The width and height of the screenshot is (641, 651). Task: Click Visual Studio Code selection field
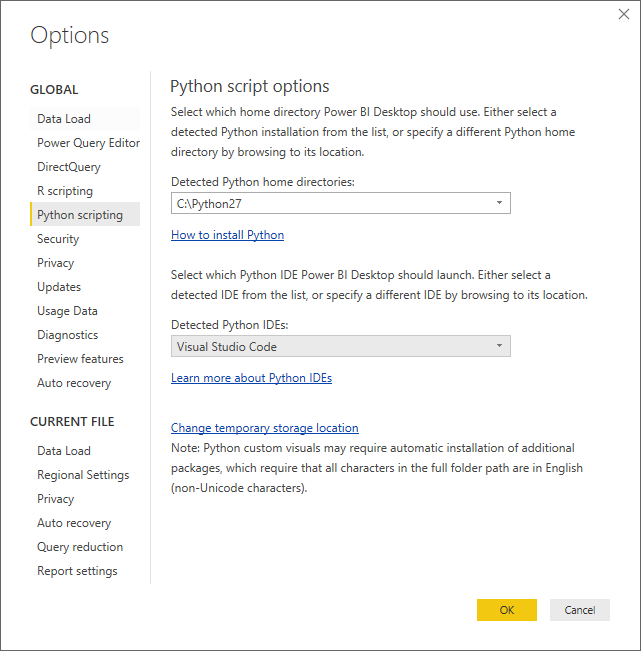pyautogui.click(x=340, y=346)
